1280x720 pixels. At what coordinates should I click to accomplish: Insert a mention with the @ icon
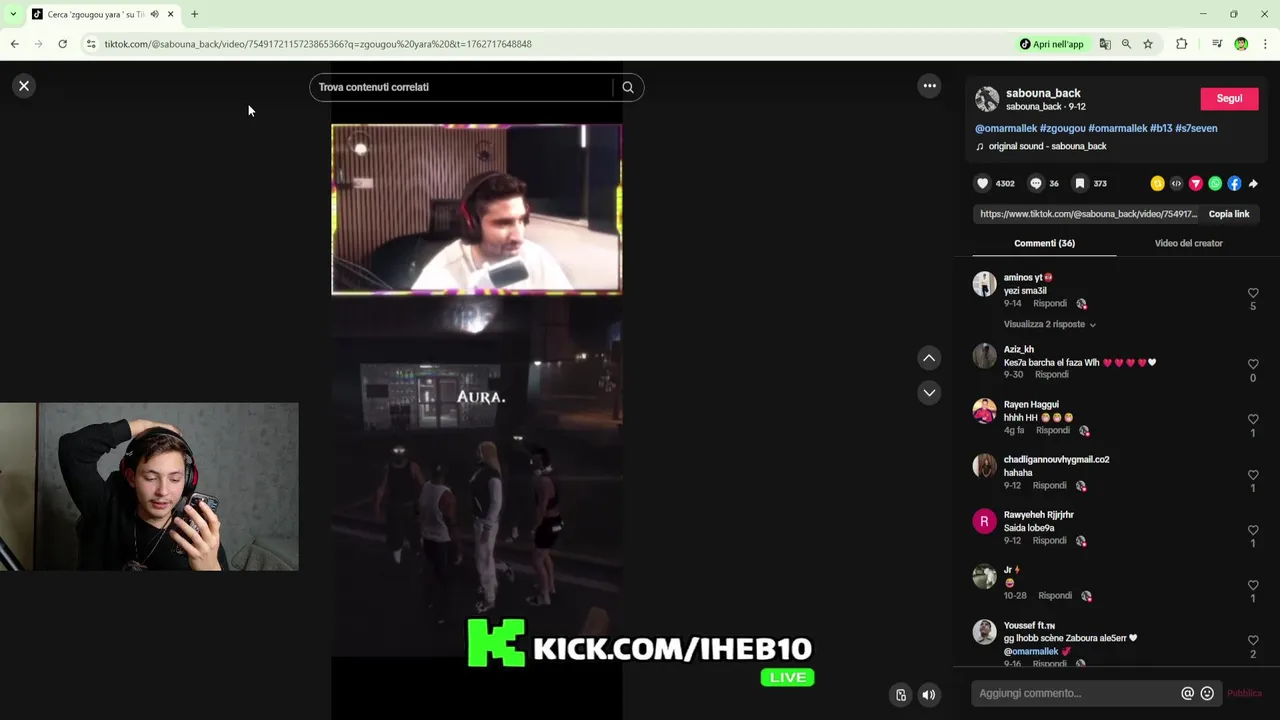[x=1187, y=693]
